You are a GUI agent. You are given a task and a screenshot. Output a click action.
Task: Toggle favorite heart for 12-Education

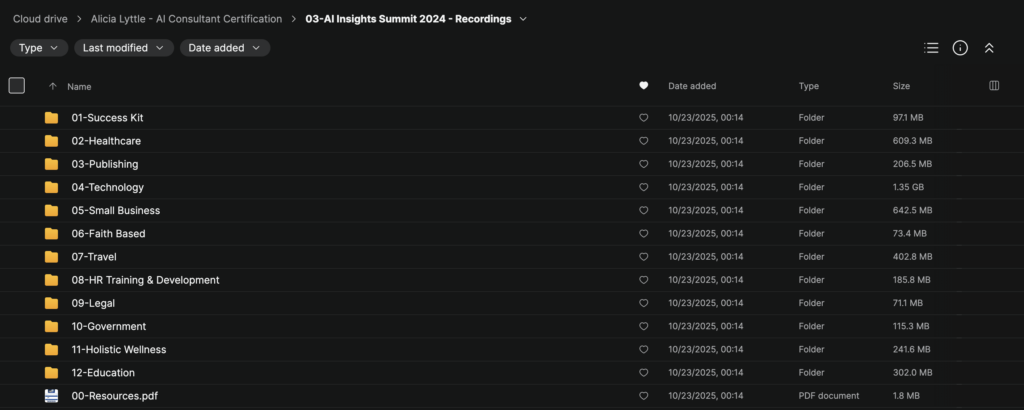pos(643,373)
